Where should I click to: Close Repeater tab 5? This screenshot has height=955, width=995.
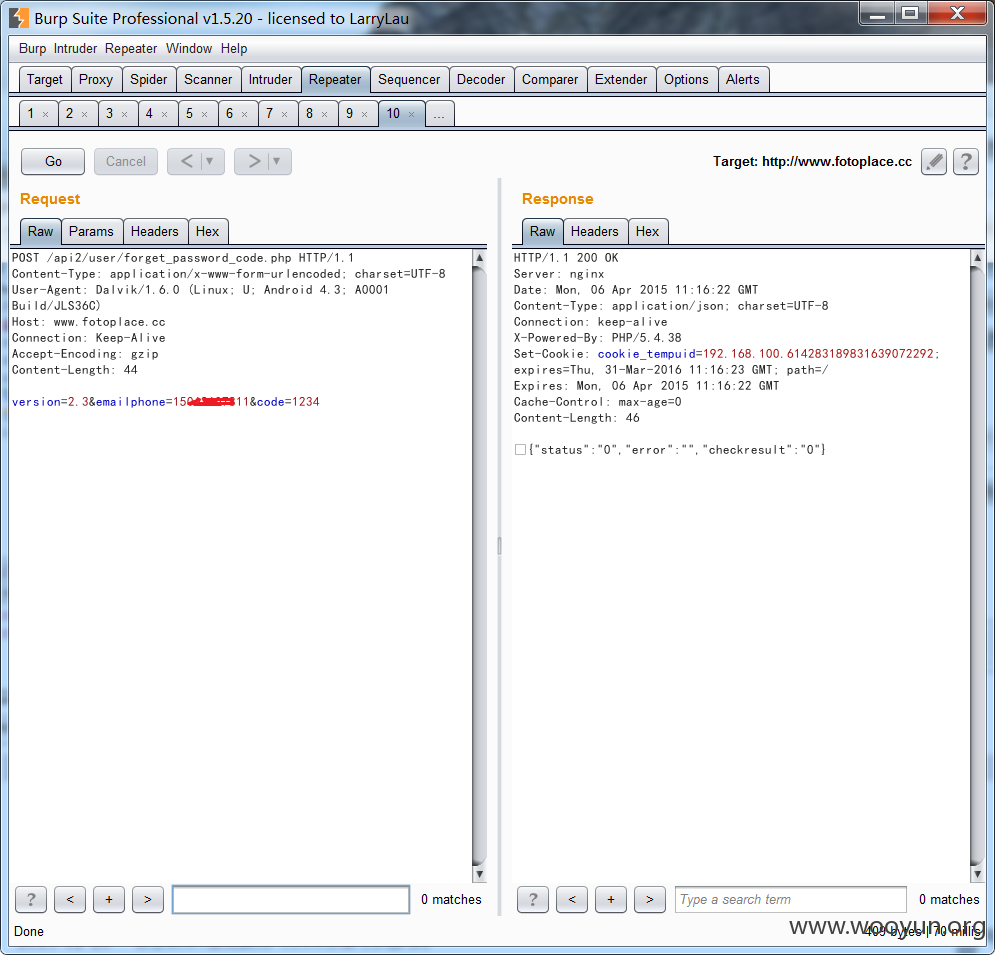tap(204, 115)
